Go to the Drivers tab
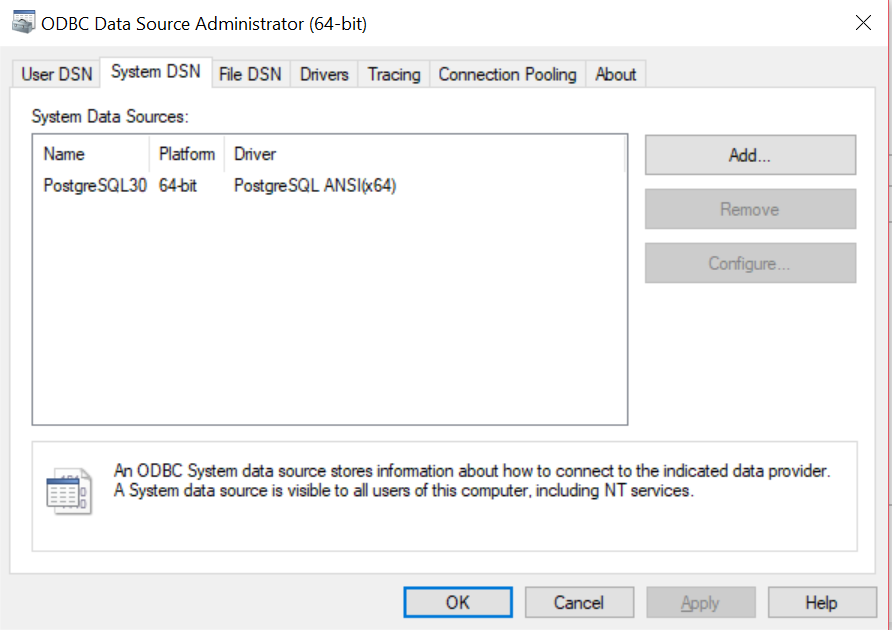Image resolution: width=892 pixels, height=630 pixels. [324, 75]
